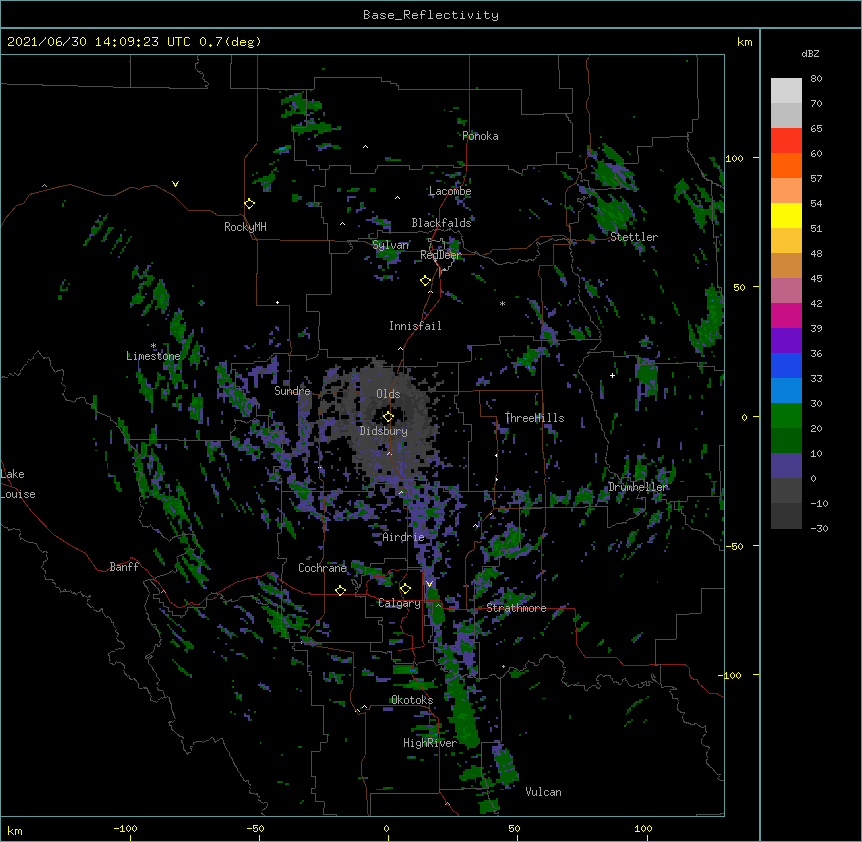Click the Limestone label
The height and width of the screenshot is (842, 862).
tap(153, 356)
